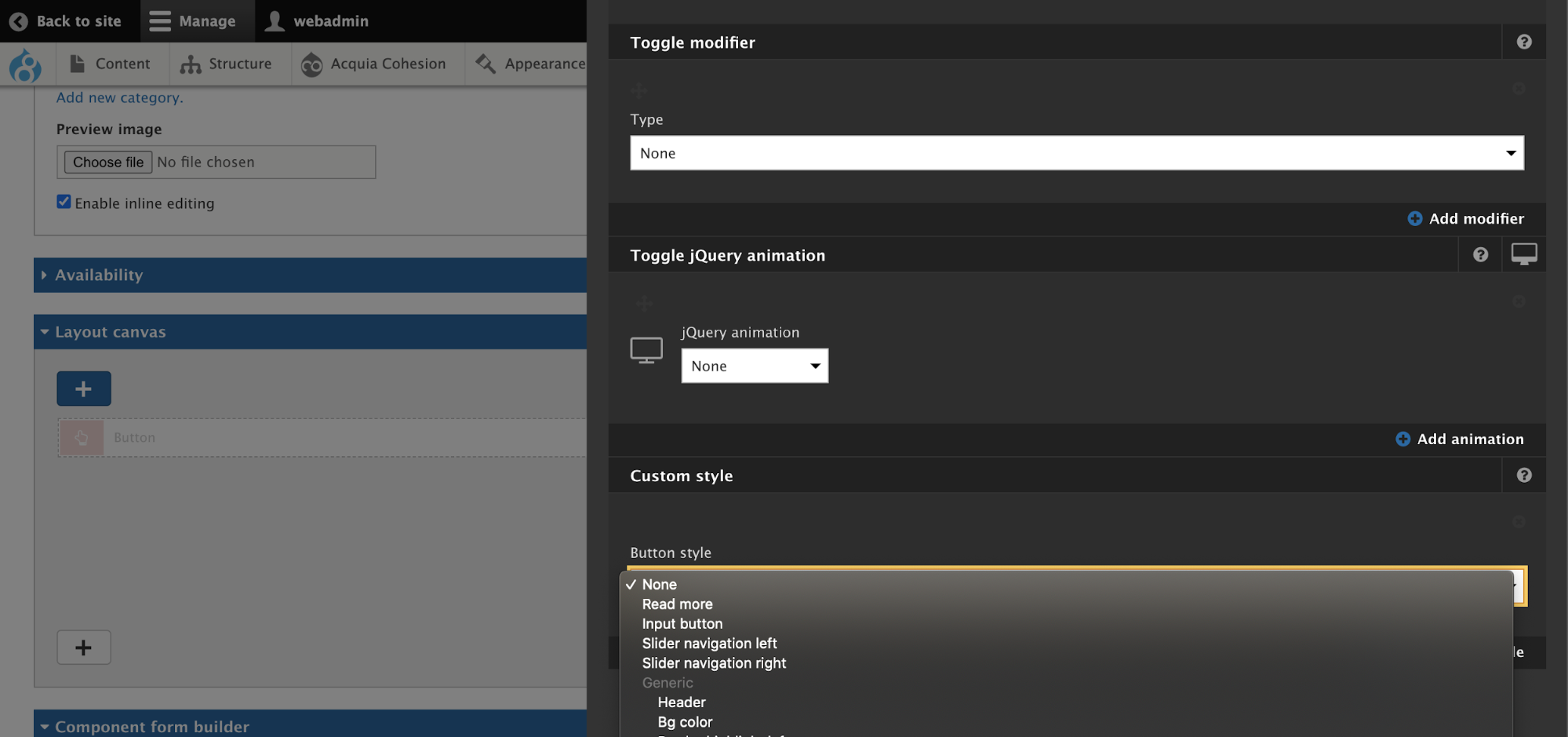Expand the Availability section
The height and width of the screenshot is (737, 1568).
[98, 275]
